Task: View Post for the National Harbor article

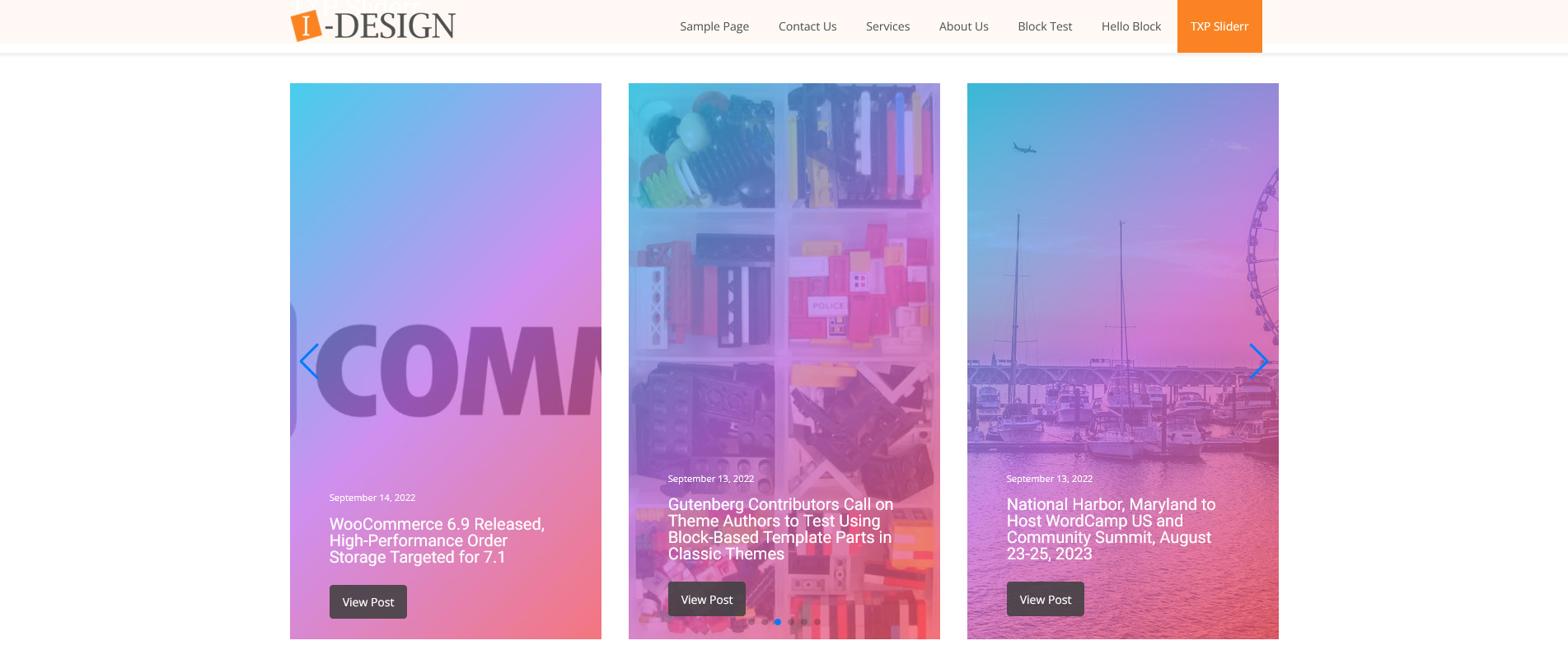Action: point(1046,600)
